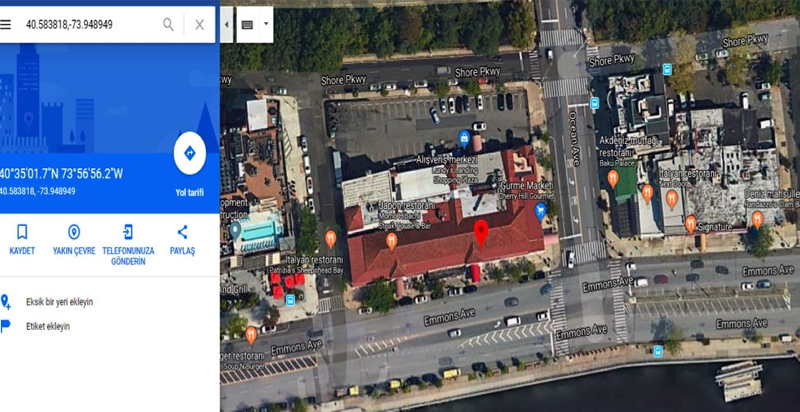Click Etiket ekleyin option
Viewport: 800px width, 412px height.
coord(48,326)
